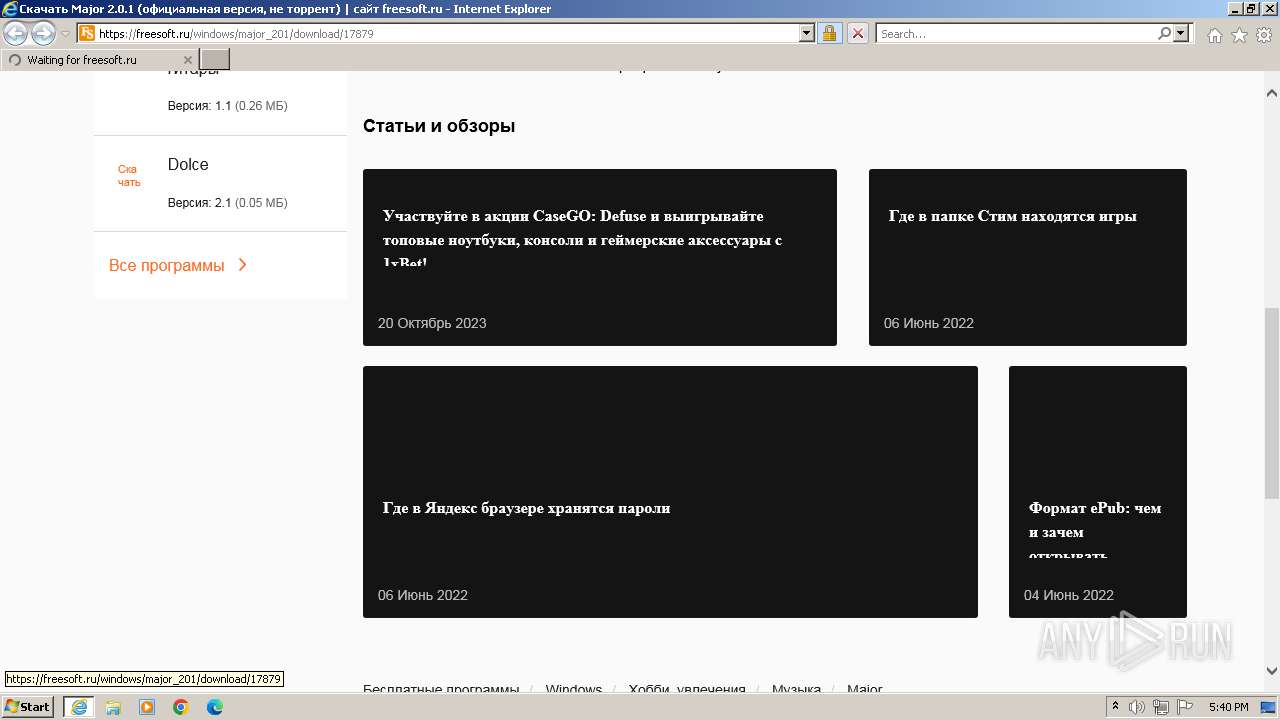Viewport: 1280px width, 720px height.
Task: Open Internet Explorer from the taskbar
Action: tap(78, 707)
